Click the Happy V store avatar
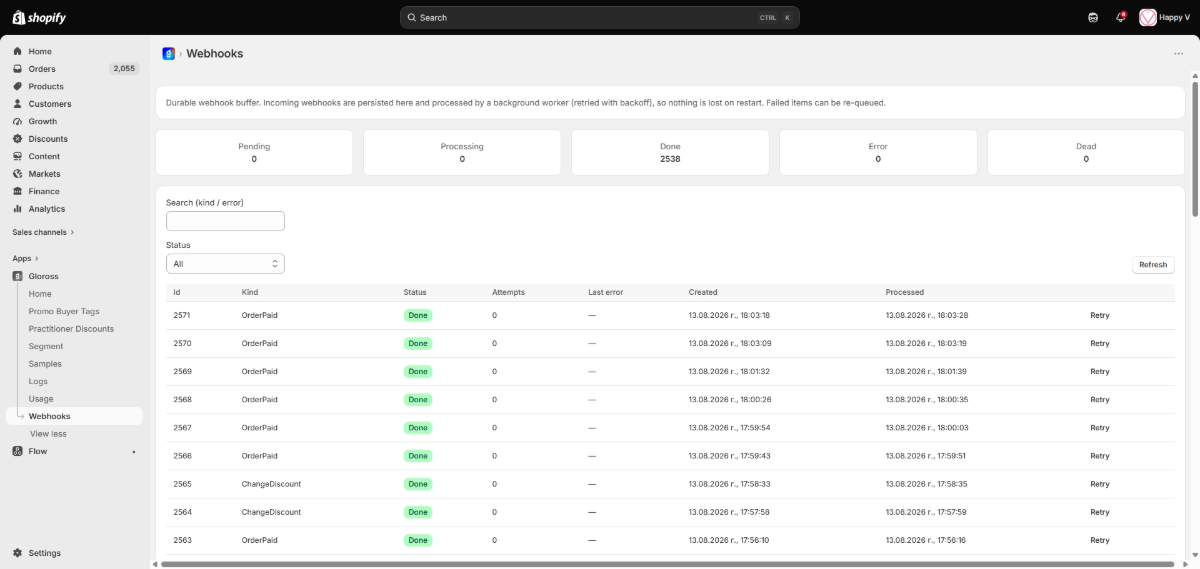The height and width of the screenshot is (569, 1200). pos(1148,17)
